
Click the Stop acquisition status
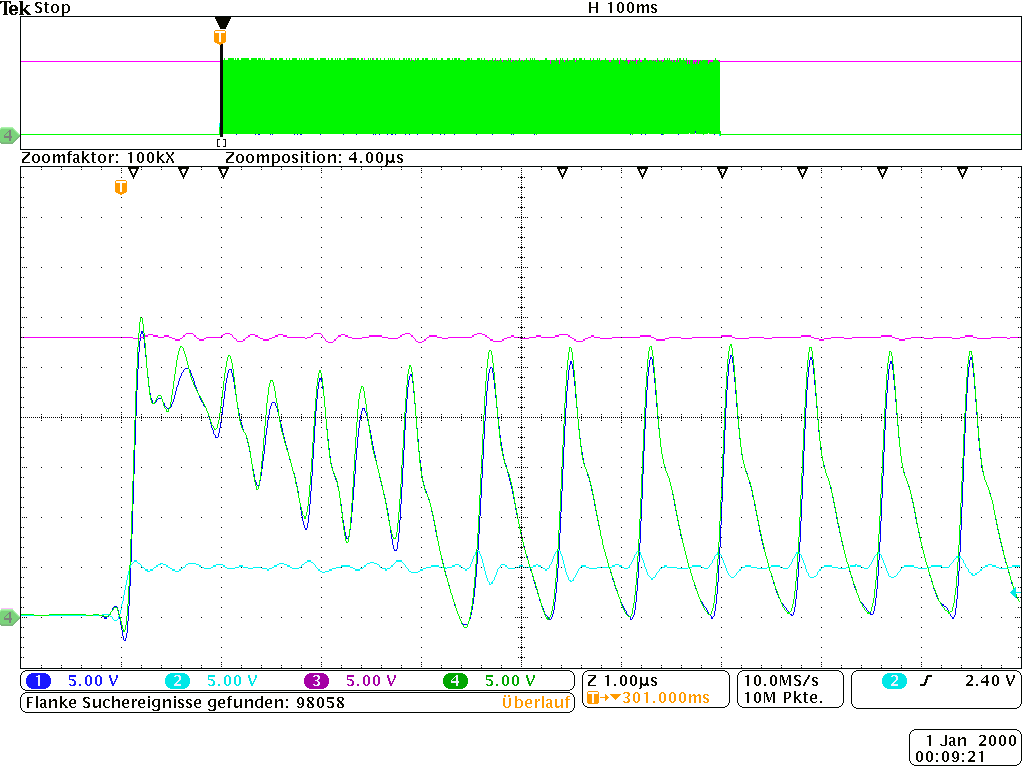coord(52,8)
